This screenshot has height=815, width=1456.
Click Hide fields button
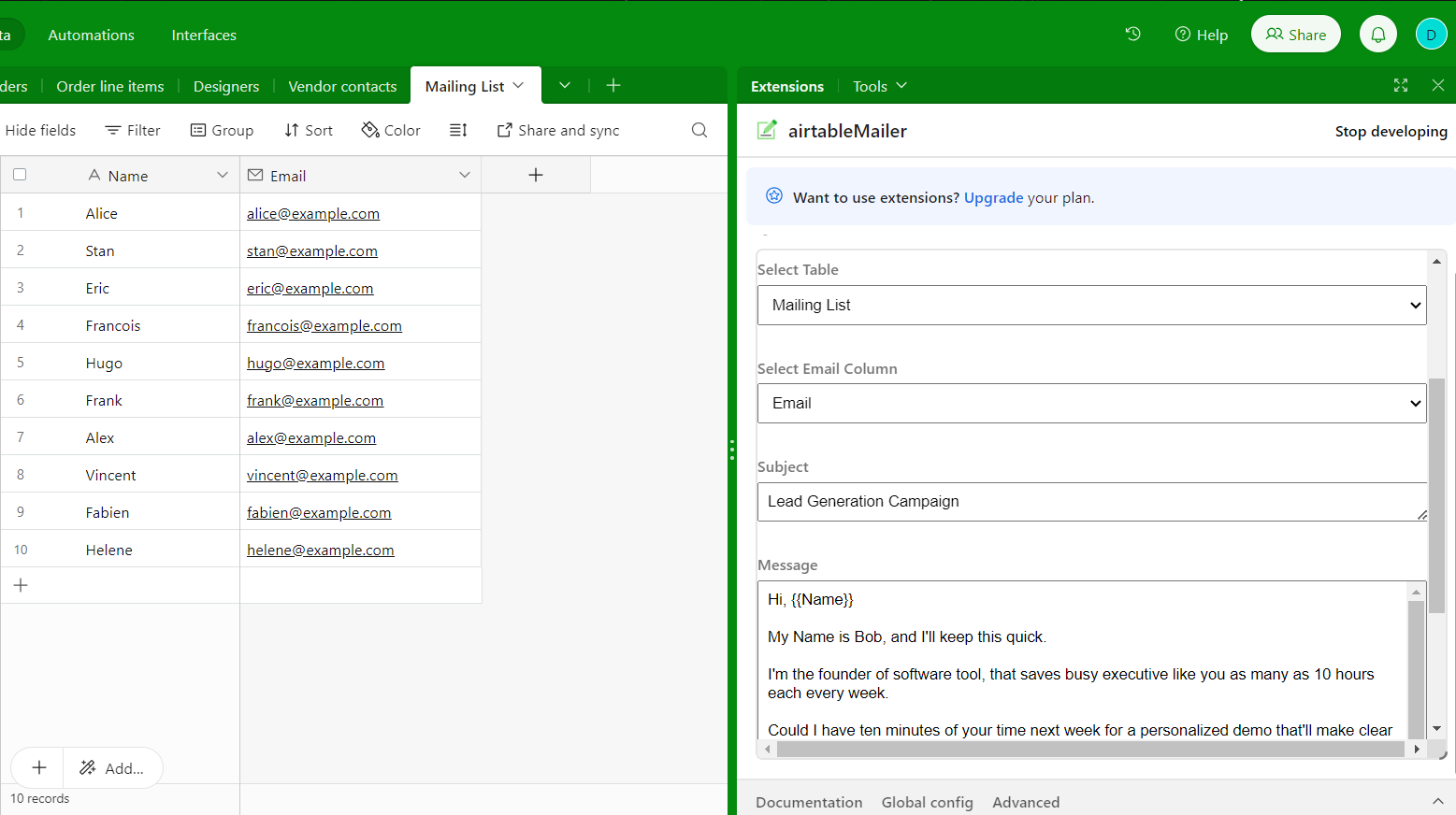[x=40, y=130]
